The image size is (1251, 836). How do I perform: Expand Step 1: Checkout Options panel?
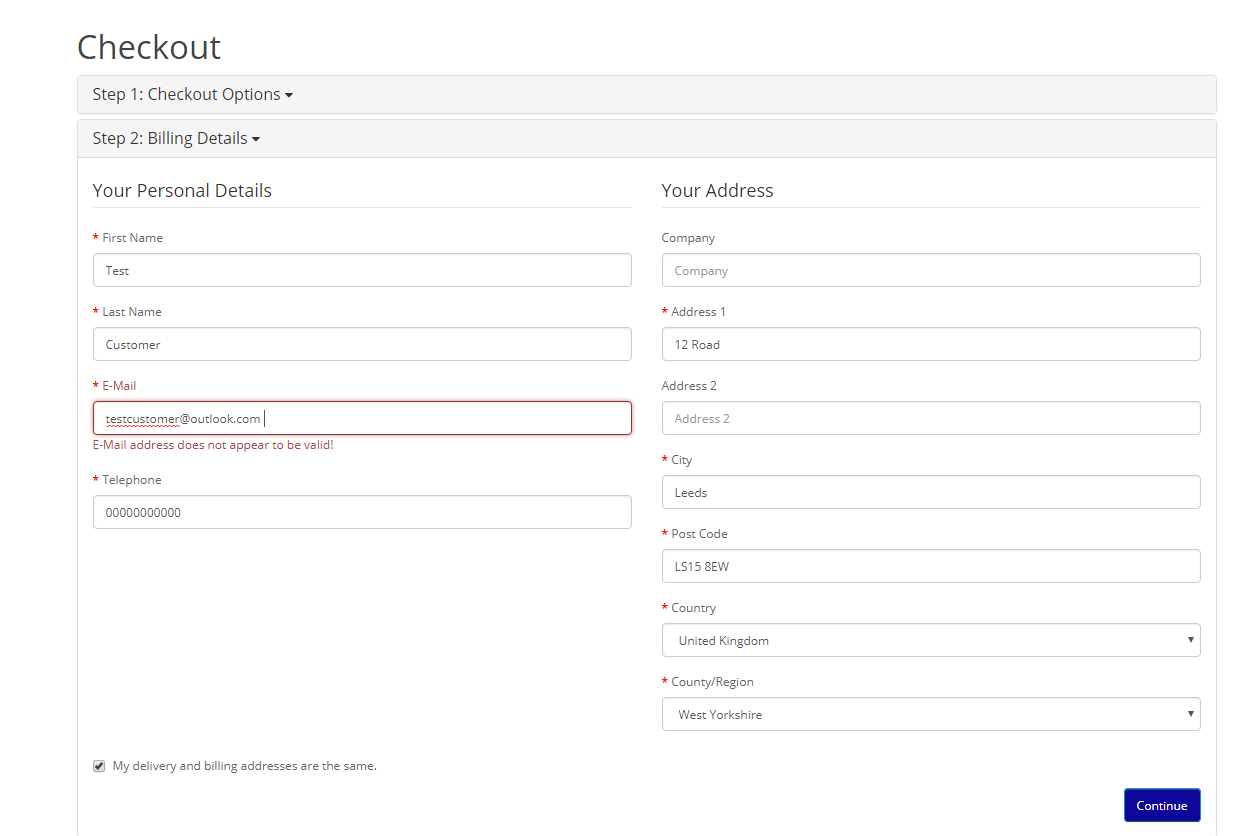tap(192, 94)
